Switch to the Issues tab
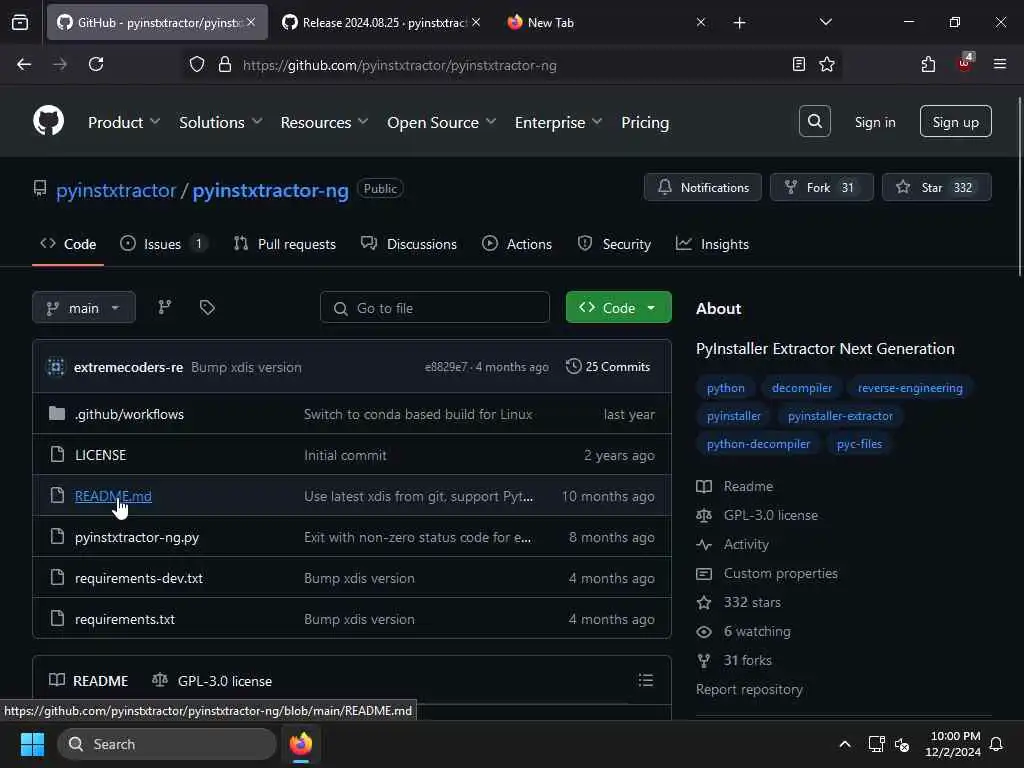Image resolution: width=1024 pixels, height=768 pixels. (x=165, y=244)
